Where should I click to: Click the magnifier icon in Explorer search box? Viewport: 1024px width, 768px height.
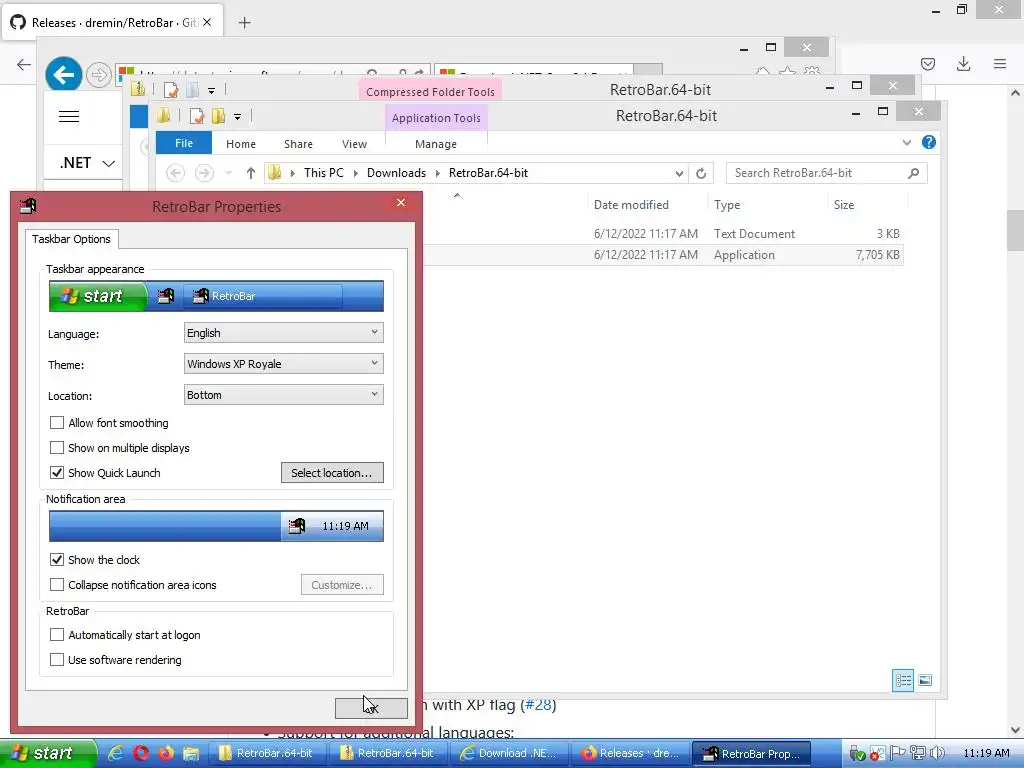(x=914, y=173)
